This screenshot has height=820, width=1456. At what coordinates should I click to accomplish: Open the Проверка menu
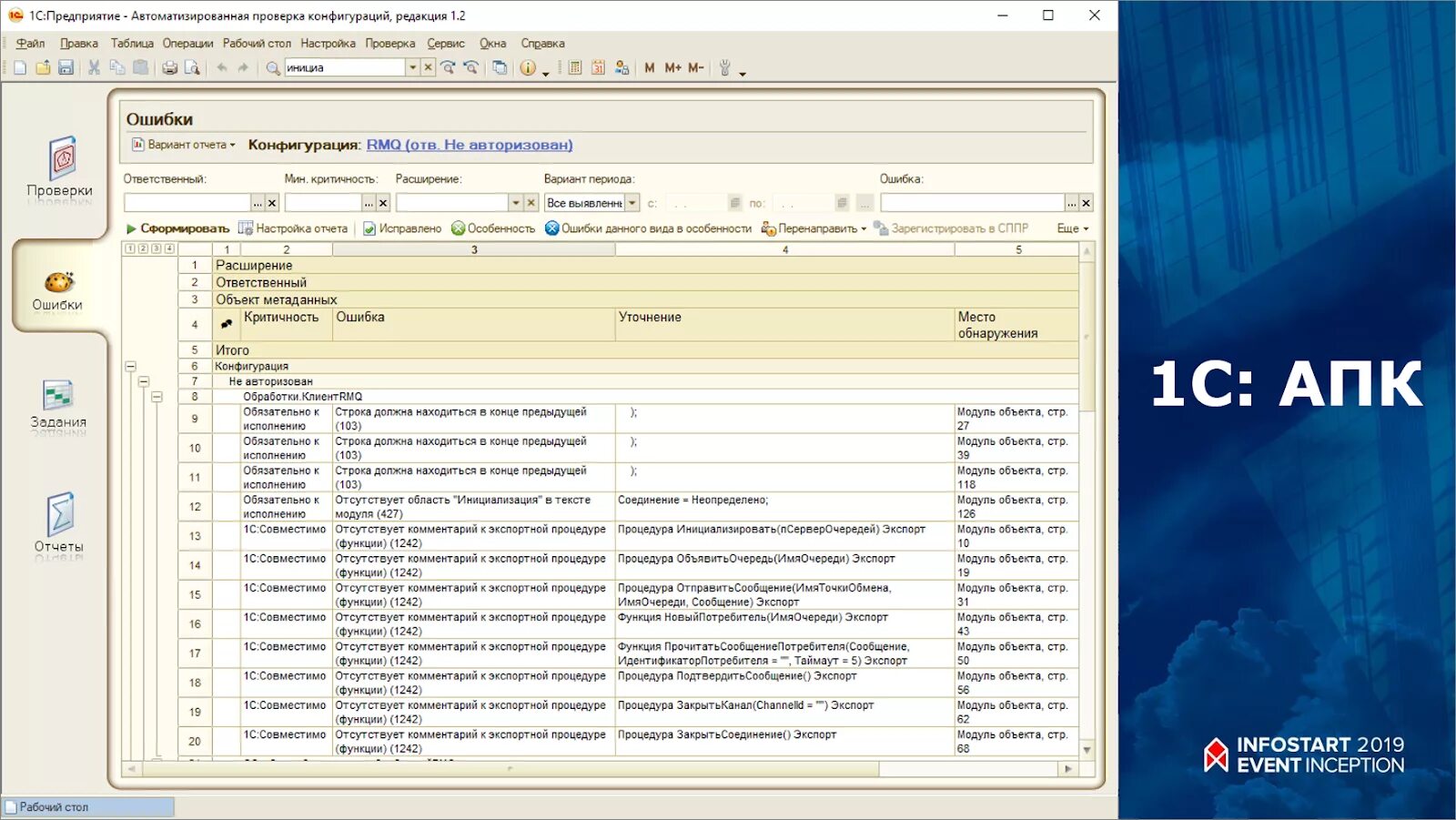point(389,43)
